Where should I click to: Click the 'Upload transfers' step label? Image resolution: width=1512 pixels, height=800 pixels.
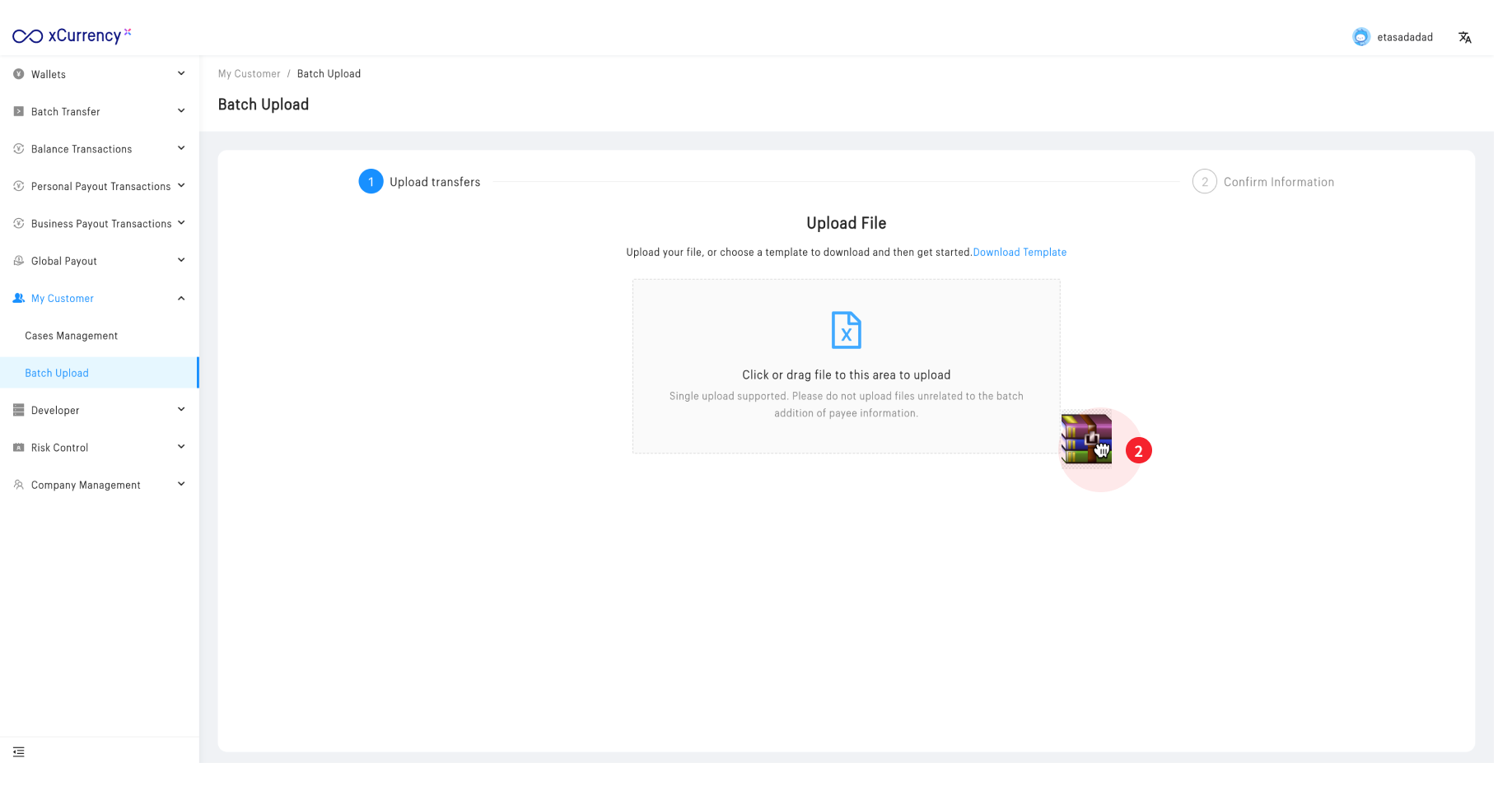tap(435, 183)
